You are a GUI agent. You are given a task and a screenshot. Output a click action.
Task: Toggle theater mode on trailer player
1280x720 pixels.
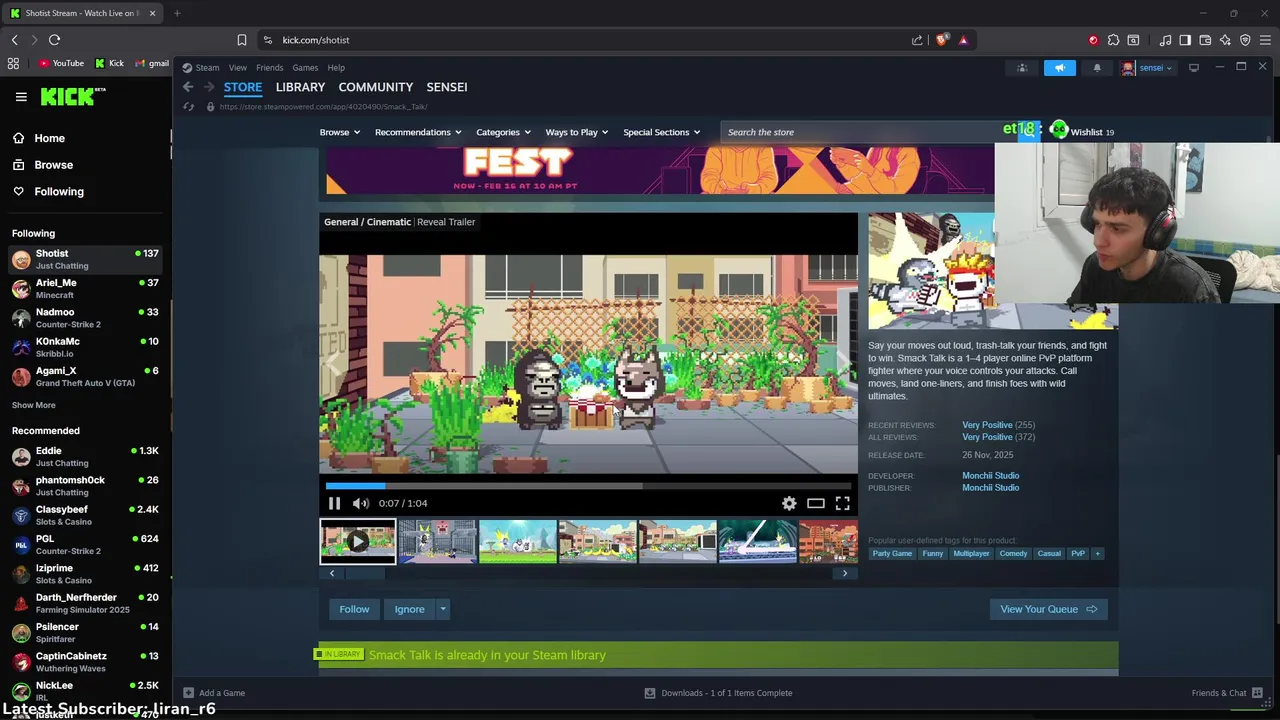(816, 504)
